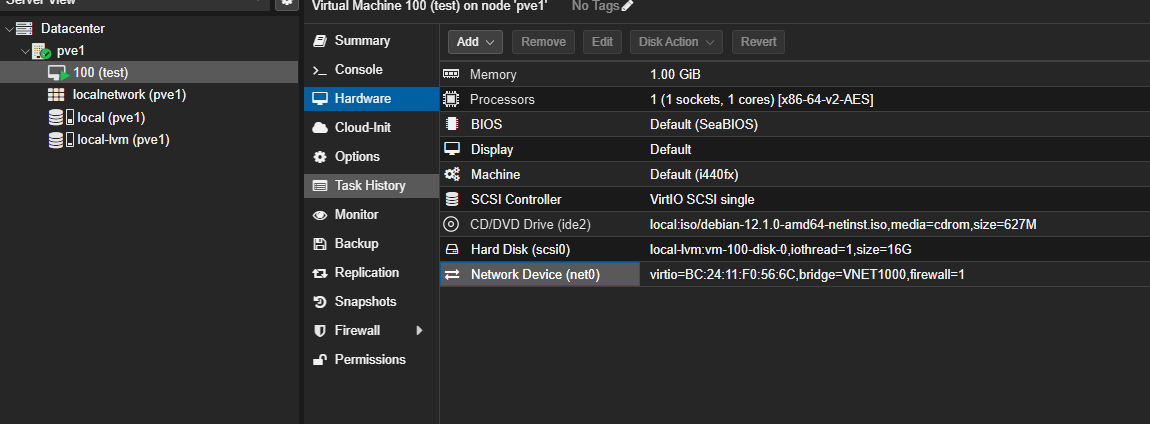Viewport: 1150px width, 424px height.
Task: Click the CD/DVD Drive disc icon
Action: pyautogui.click(x=451, y=225)
